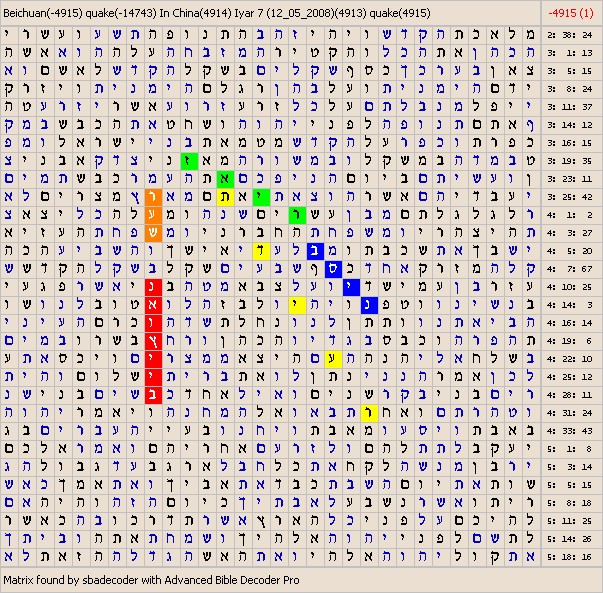Click the red "-4915 (1)" skip value

(x=571, y=13)
